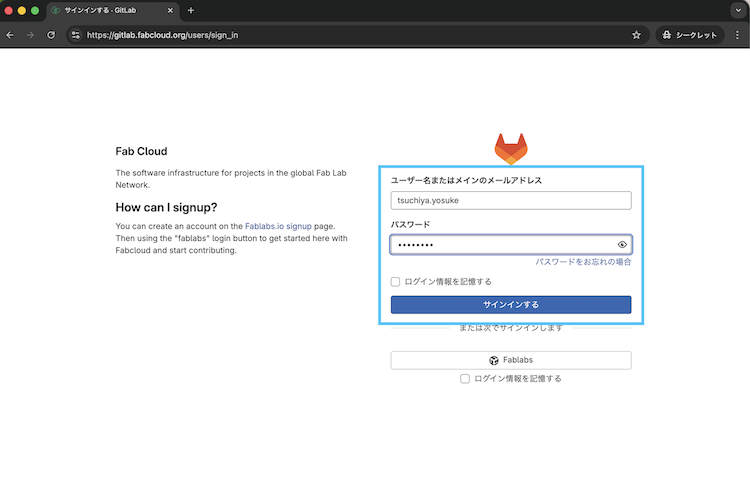Show password using the eye icon

(x=622, y=245)
